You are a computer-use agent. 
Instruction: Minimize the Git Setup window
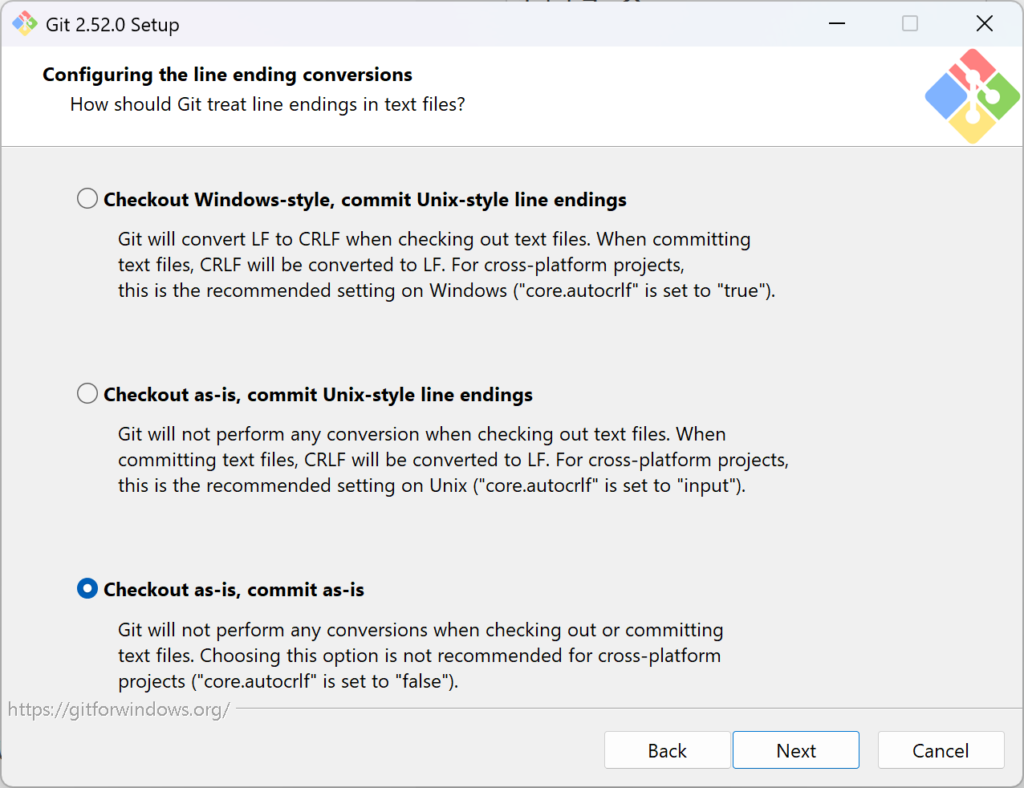click(835, 24)
